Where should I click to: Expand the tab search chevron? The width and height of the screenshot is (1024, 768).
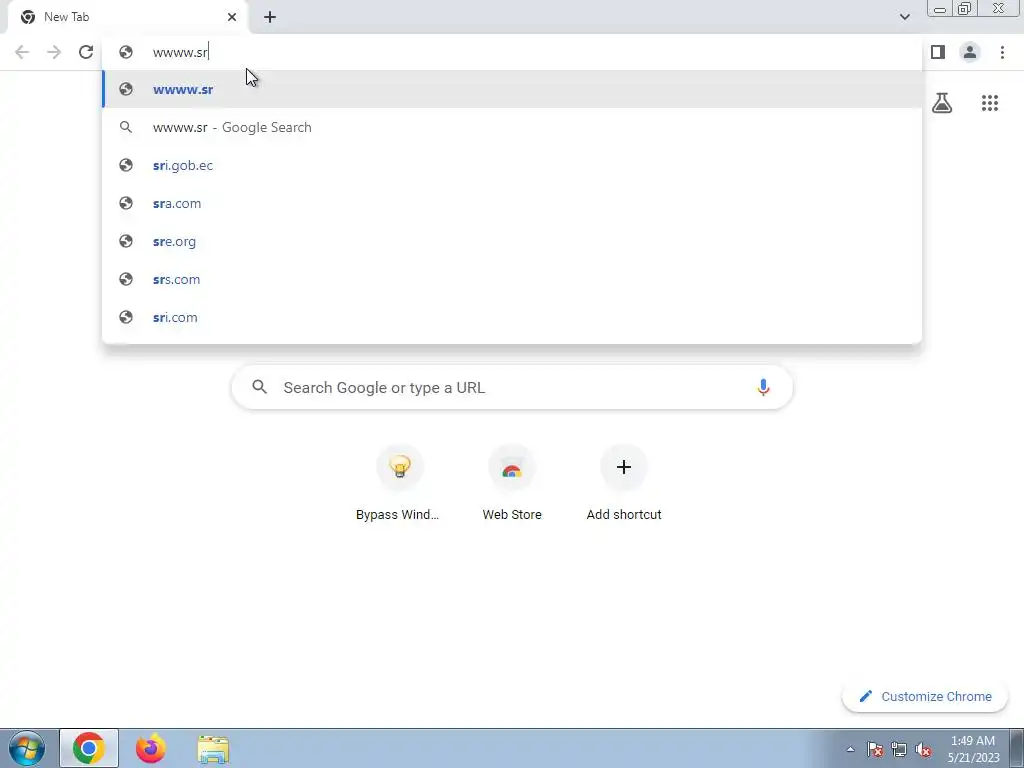(904, 17)
